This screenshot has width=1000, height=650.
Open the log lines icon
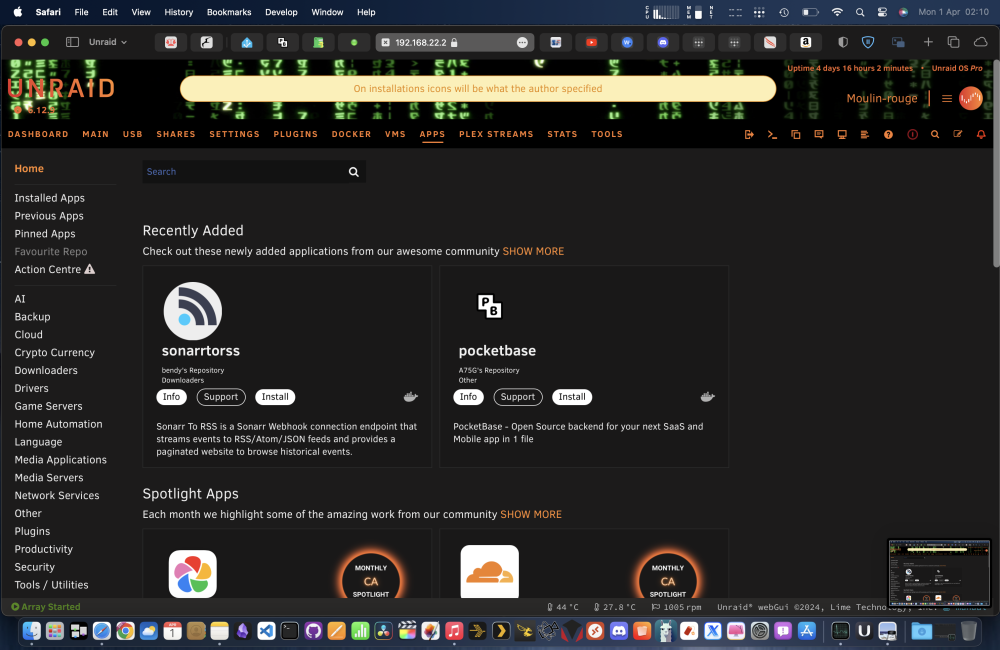coord(865,135)
